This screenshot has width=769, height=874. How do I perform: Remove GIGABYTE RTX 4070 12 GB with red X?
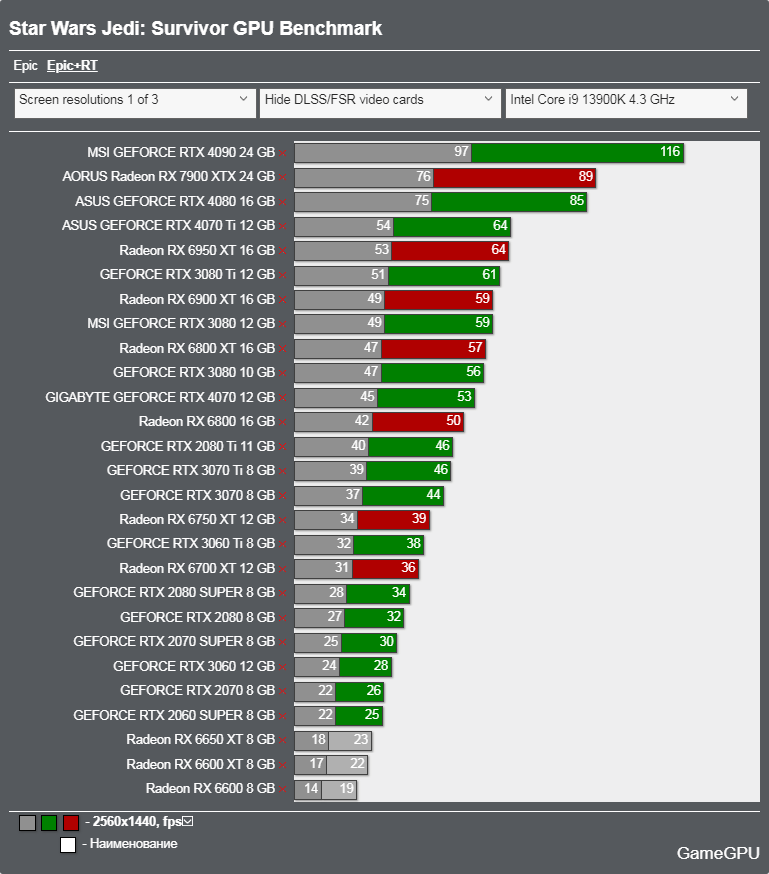pos(283,398)
